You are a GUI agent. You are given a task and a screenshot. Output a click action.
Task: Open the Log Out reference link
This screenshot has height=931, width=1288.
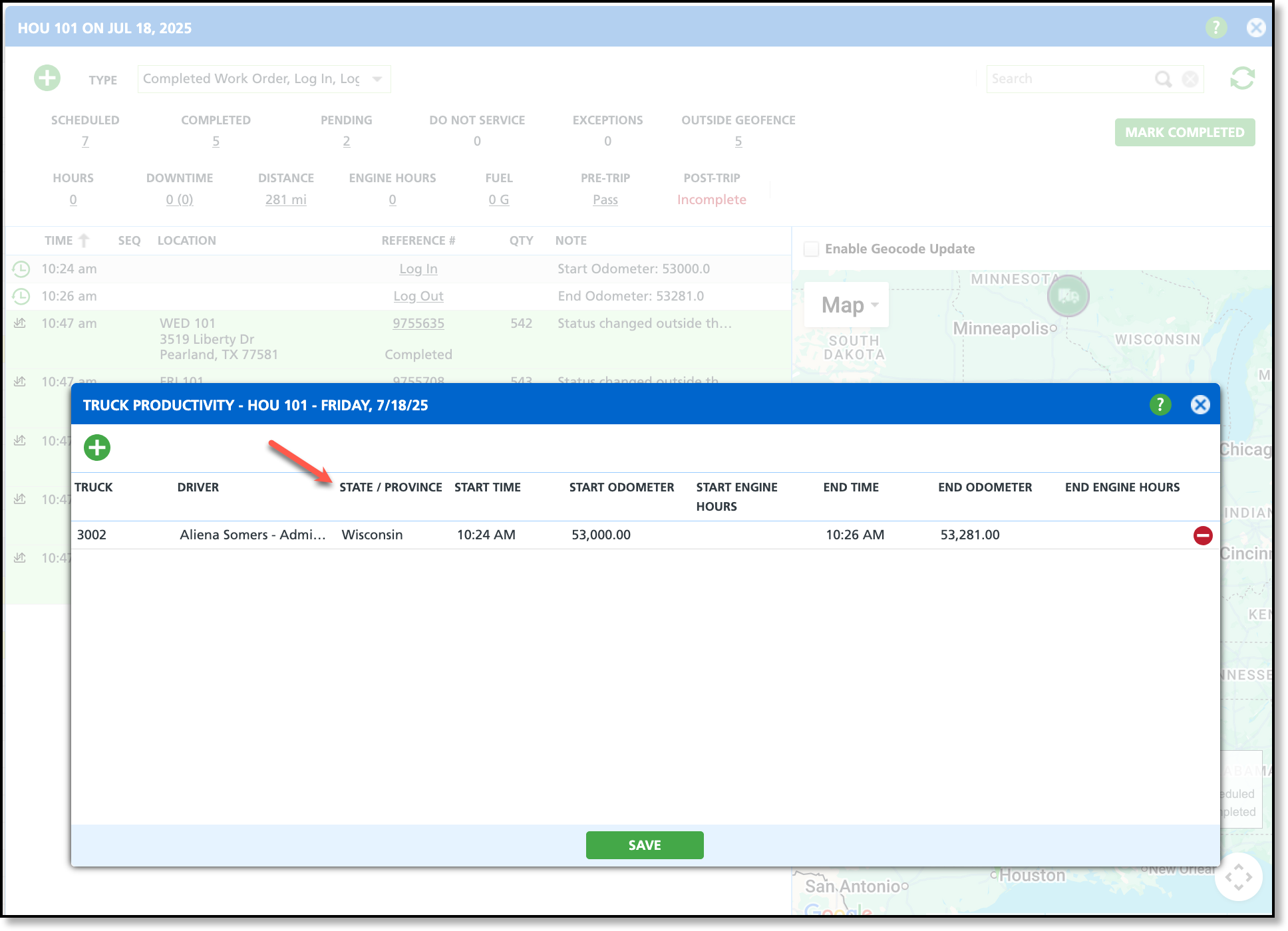tap(418, 297)
